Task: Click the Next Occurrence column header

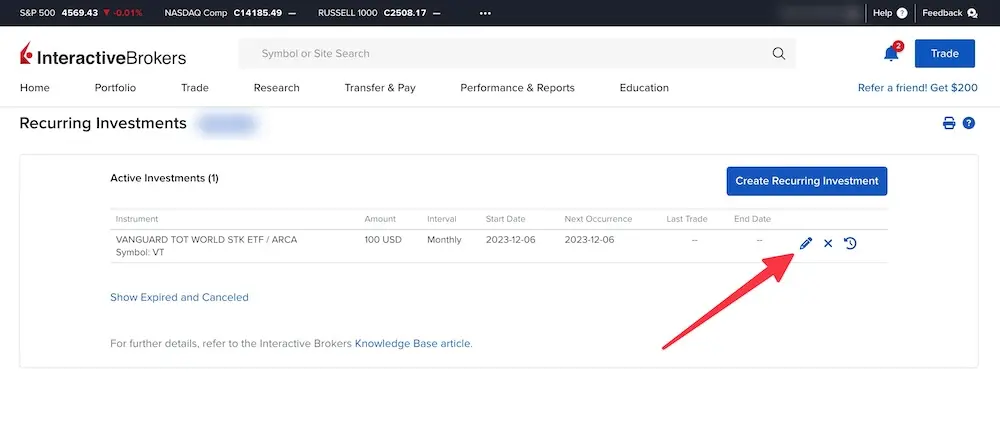Action: (x=598, y=219)
